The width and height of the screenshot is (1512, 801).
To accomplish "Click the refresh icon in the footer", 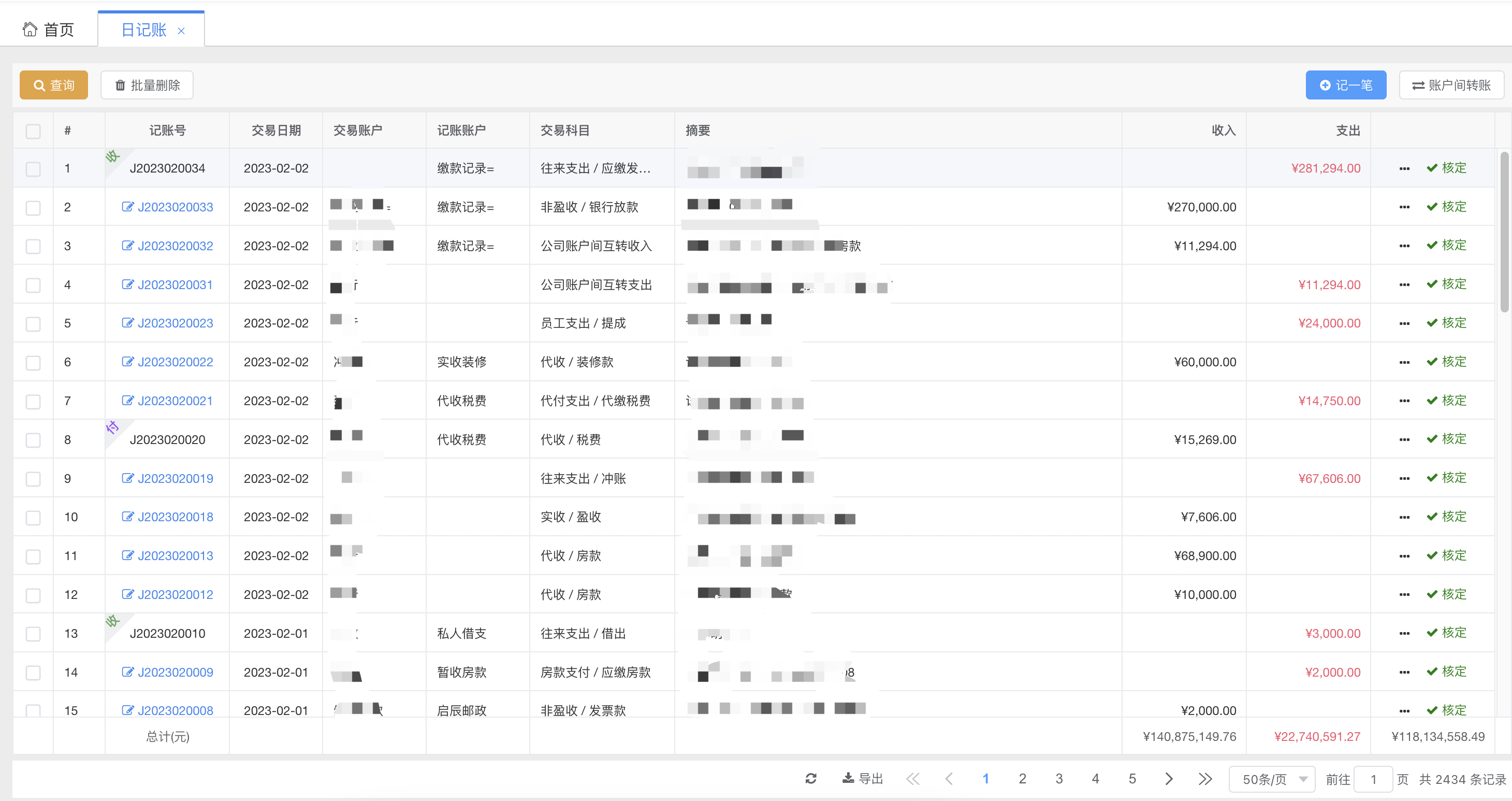I will coord(811,779).
